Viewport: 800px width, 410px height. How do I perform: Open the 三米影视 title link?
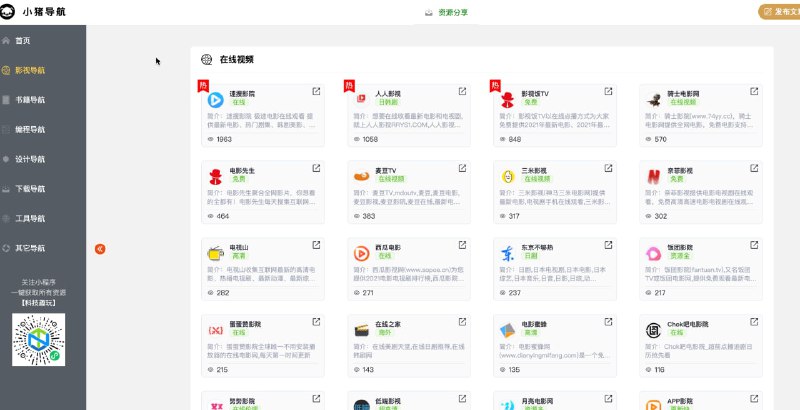point(534,170)
